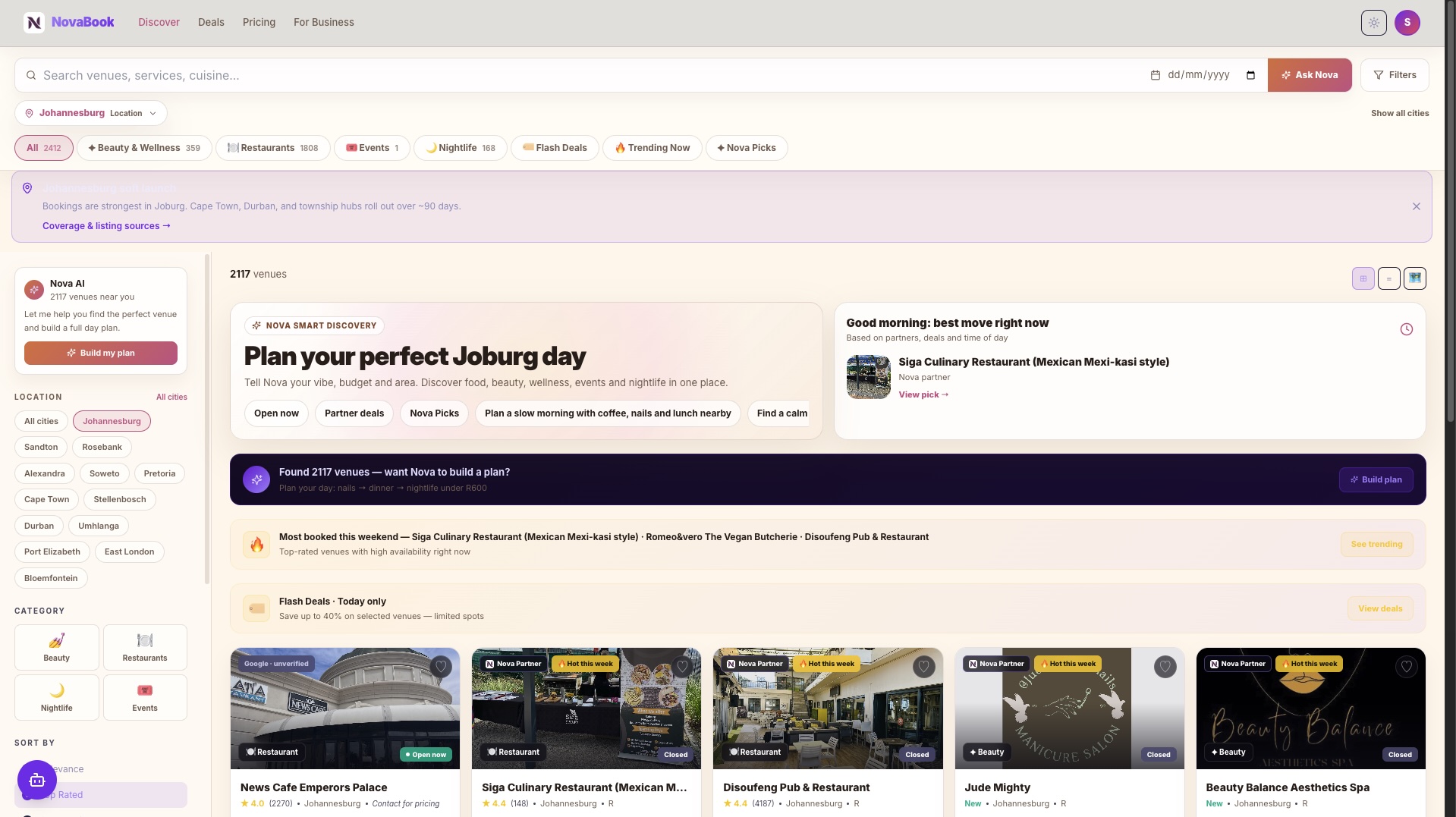Toggle the Rosebank location chip
1456x817 pixels.
pyautogui.click(x=102, y=447)
